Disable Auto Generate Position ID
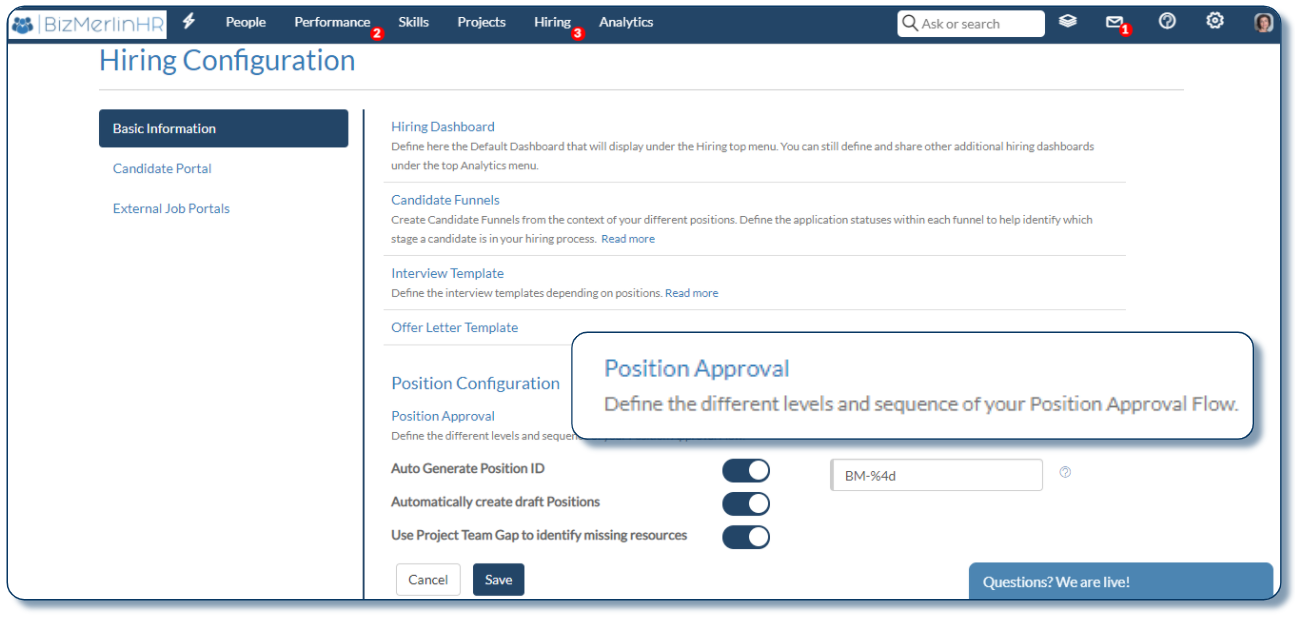Viewport: 1295px width, 617px height. (745, 469)
